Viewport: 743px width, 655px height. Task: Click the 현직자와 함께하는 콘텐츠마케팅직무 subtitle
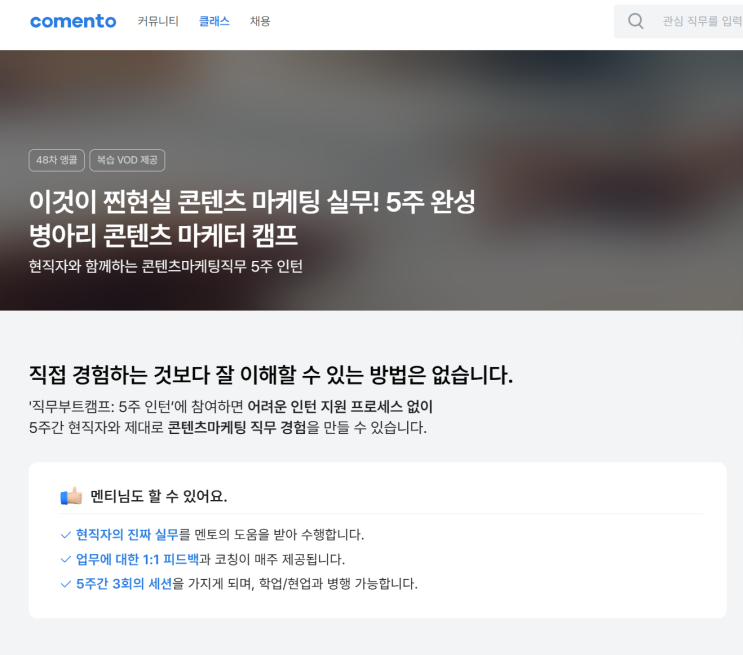165,266
